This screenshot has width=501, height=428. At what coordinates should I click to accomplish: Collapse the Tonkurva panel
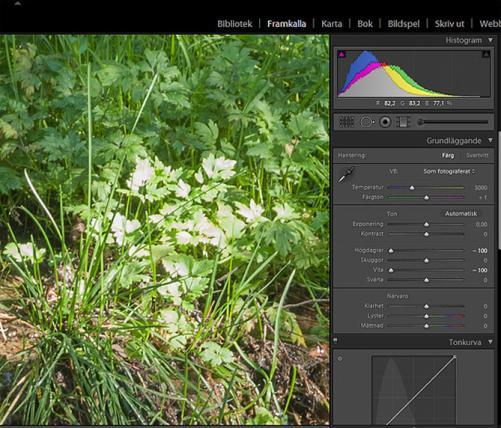490,342
